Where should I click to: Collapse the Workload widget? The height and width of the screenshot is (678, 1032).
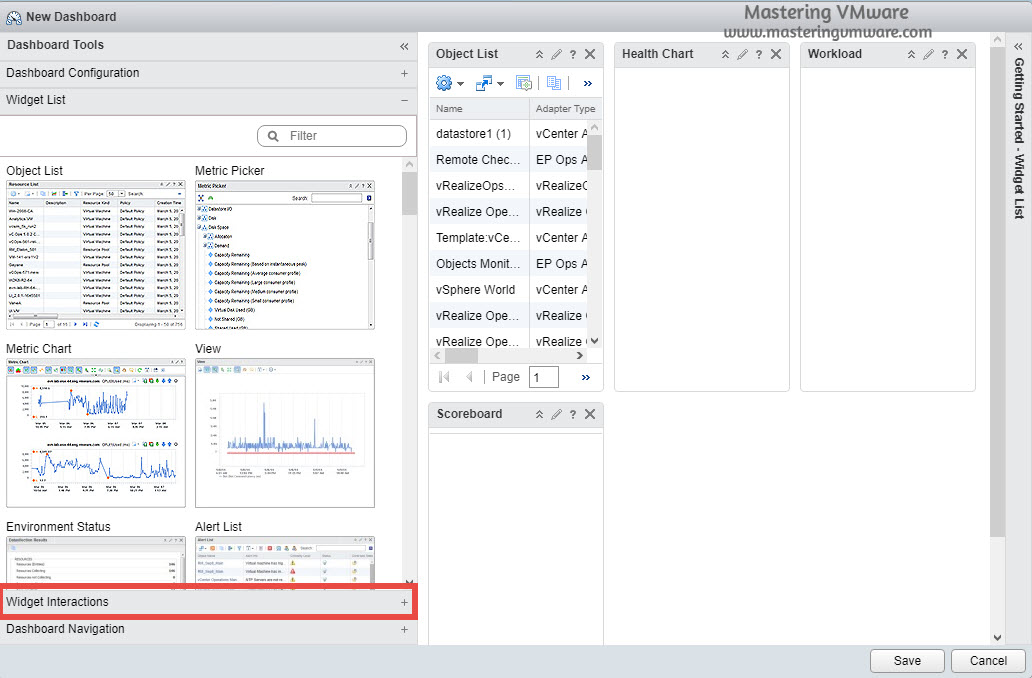click(x=912, y=55)
